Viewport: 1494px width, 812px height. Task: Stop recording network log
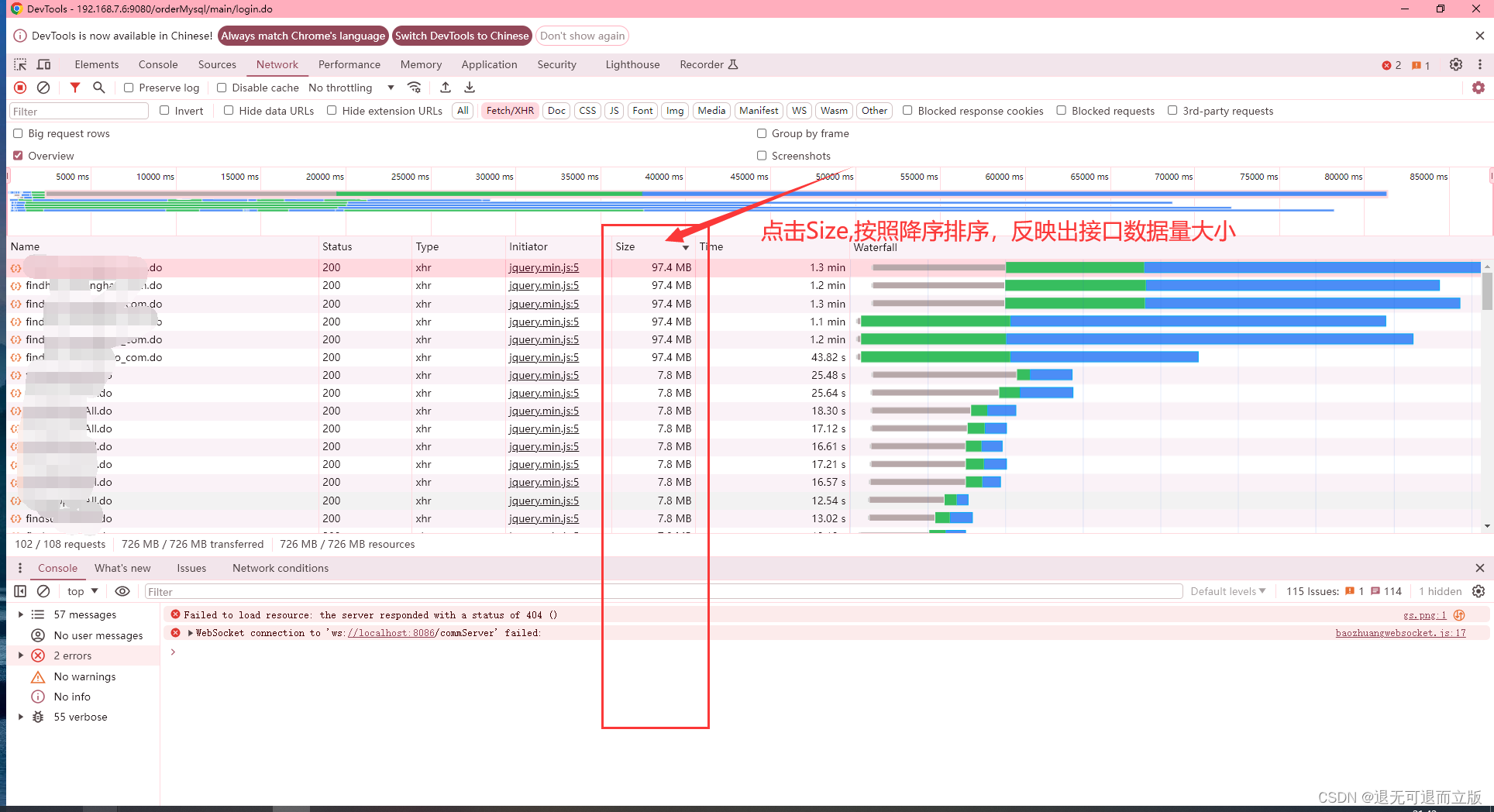tap(20, 88)
